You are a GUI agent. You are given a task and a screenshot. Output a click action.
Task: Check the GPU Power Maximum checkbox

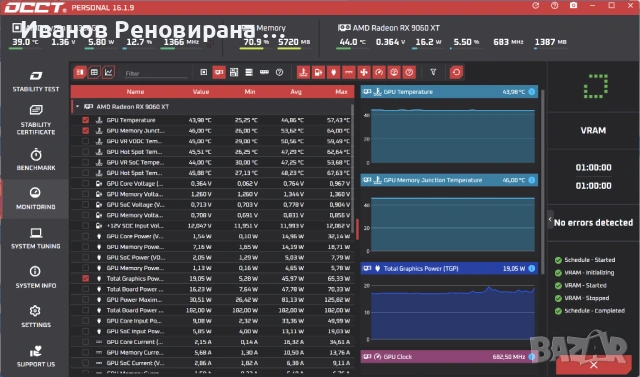85,299
